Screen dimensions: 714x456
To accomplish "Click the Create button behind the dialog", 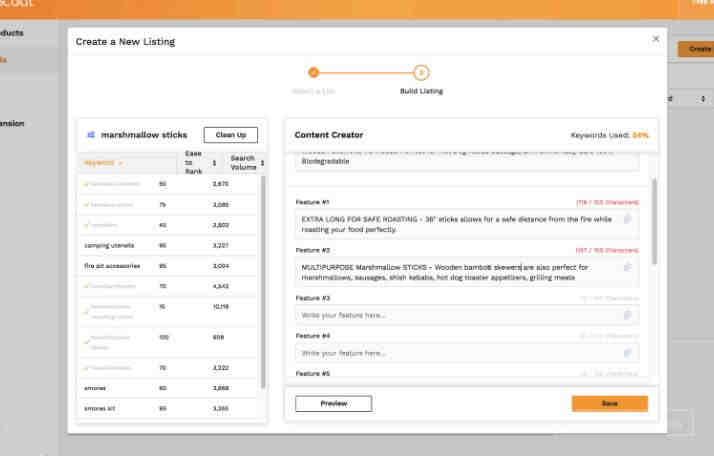I will coord(697,49).
